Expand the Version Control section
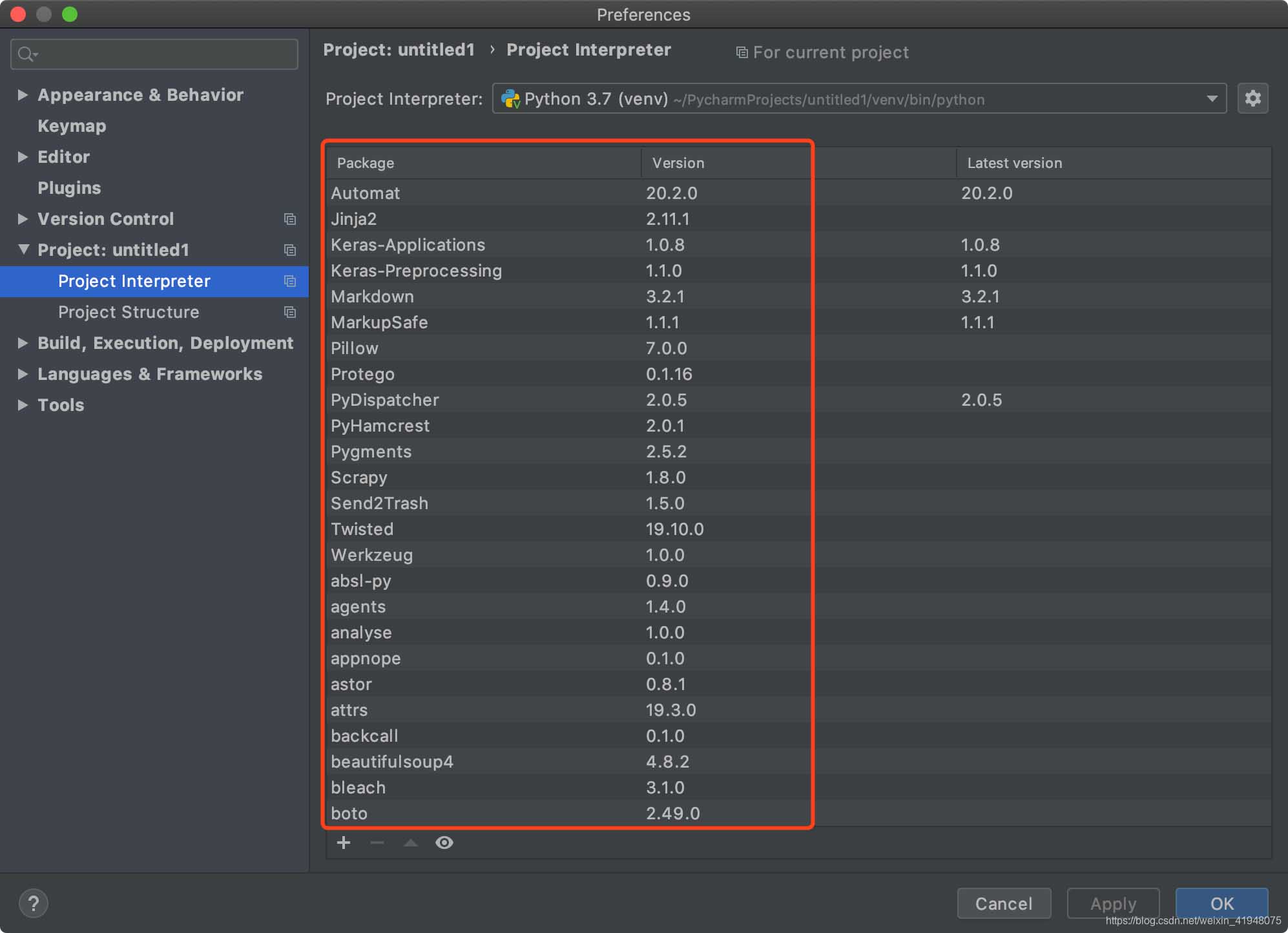The width and height of the screenshot is (1288, 933). pyautogui.click(x=23, y=219)
